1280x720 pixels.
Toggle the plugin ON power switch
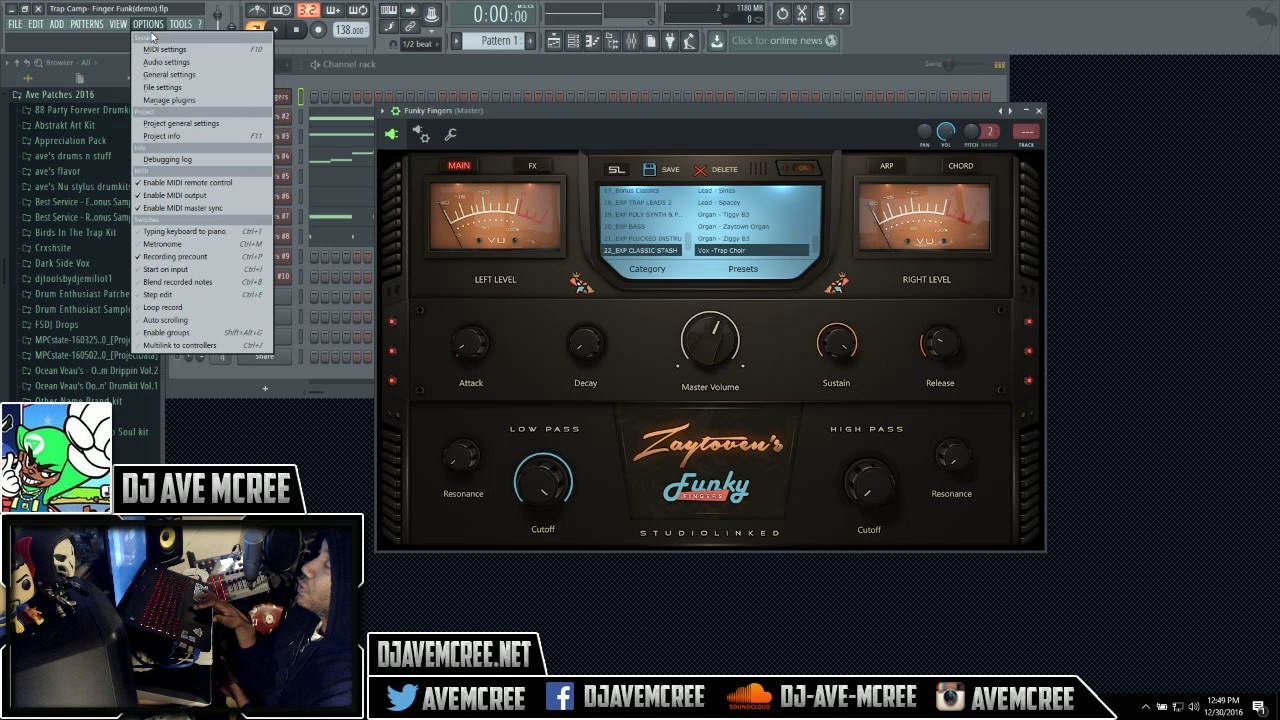[797, 168]
